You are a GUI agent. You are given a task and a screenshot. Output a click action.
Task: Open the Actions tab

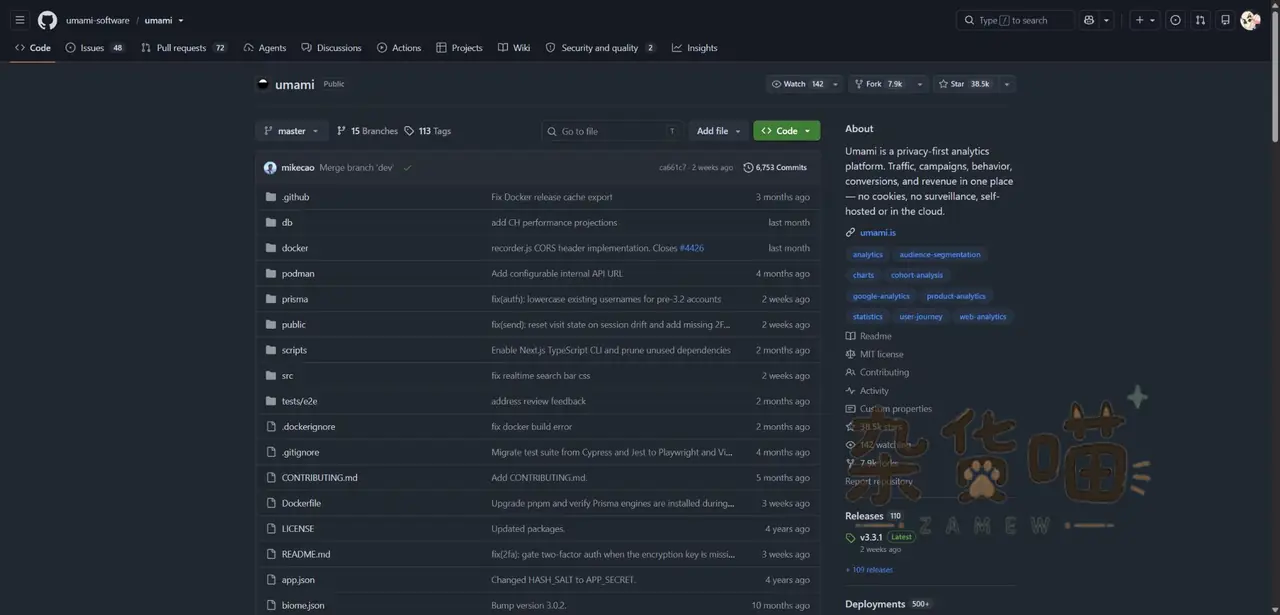pos(399,48)
